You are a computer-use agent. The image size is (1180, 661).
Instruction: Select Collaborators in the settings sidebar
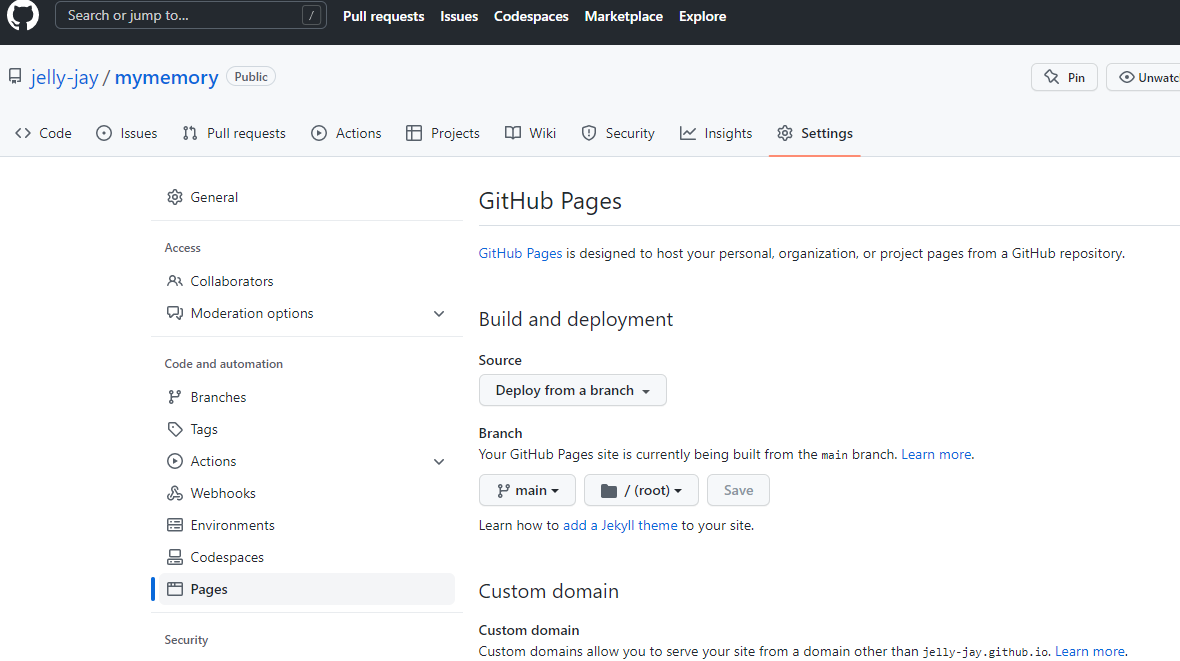pos(307,281)
